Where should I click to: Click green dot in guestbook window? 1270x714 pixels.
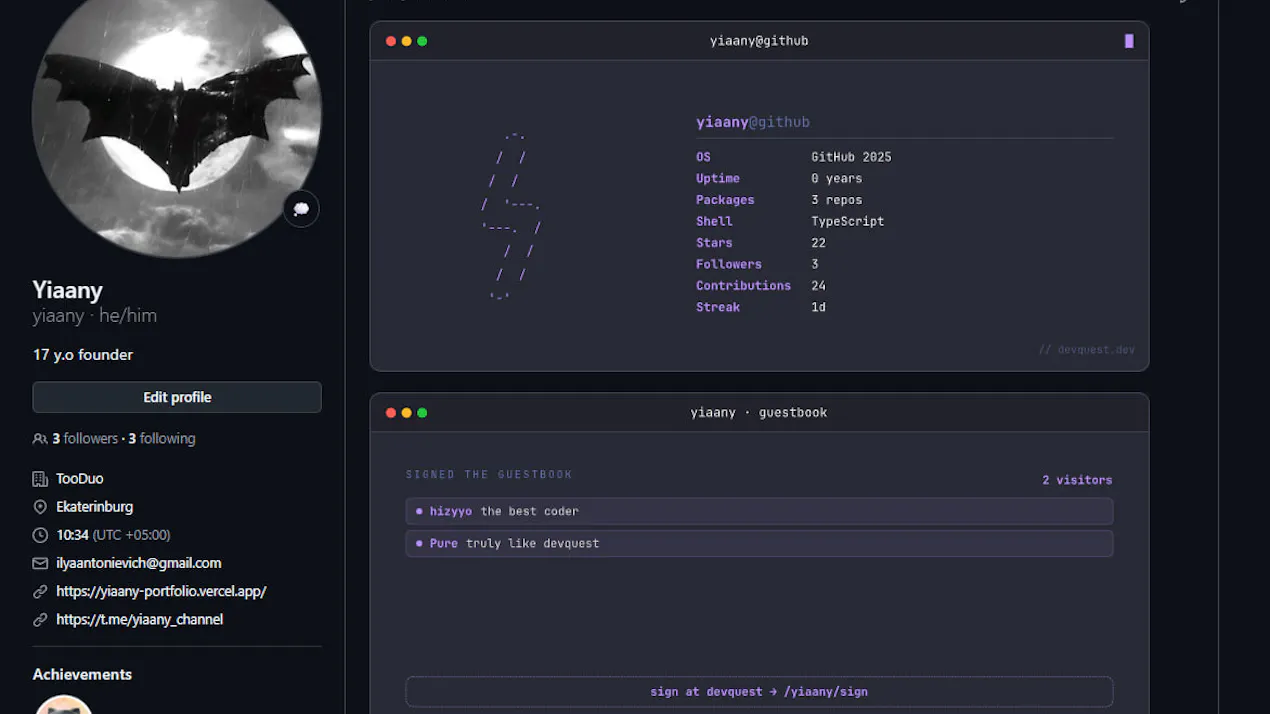click(422, 412)
